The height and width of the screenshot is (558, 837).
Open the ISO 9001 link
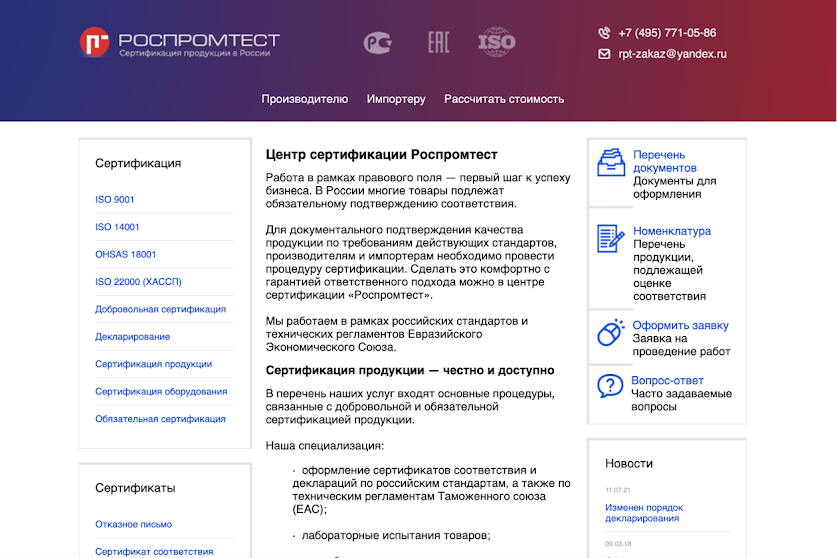tap(115, 199)
